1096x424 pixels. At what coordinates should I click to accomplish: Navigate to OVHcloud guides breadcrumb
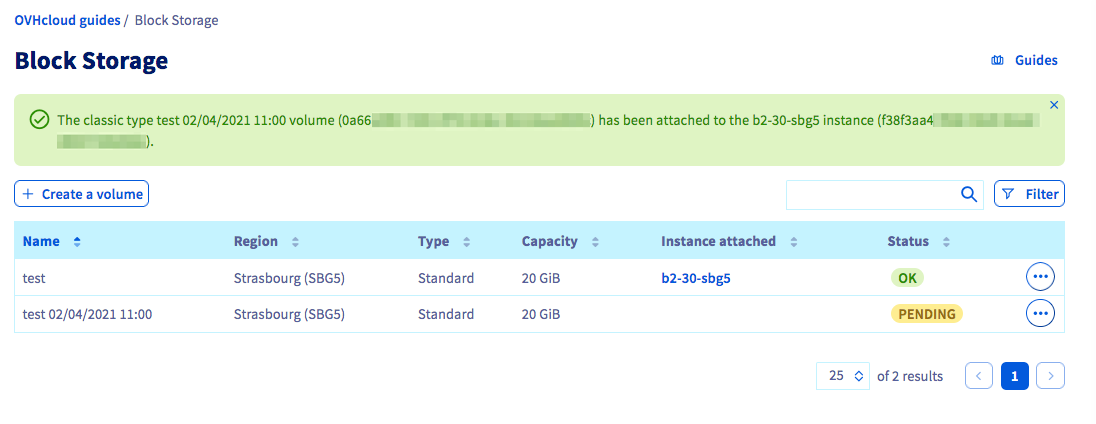pos(67,20)
